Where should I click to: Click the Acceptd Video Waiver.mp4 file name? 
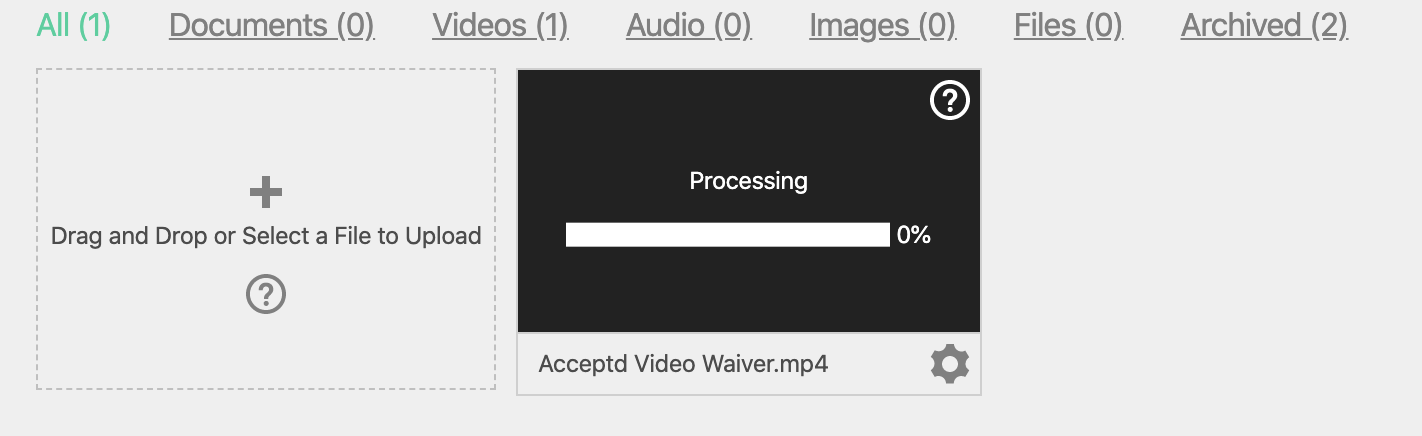[684, 364]
